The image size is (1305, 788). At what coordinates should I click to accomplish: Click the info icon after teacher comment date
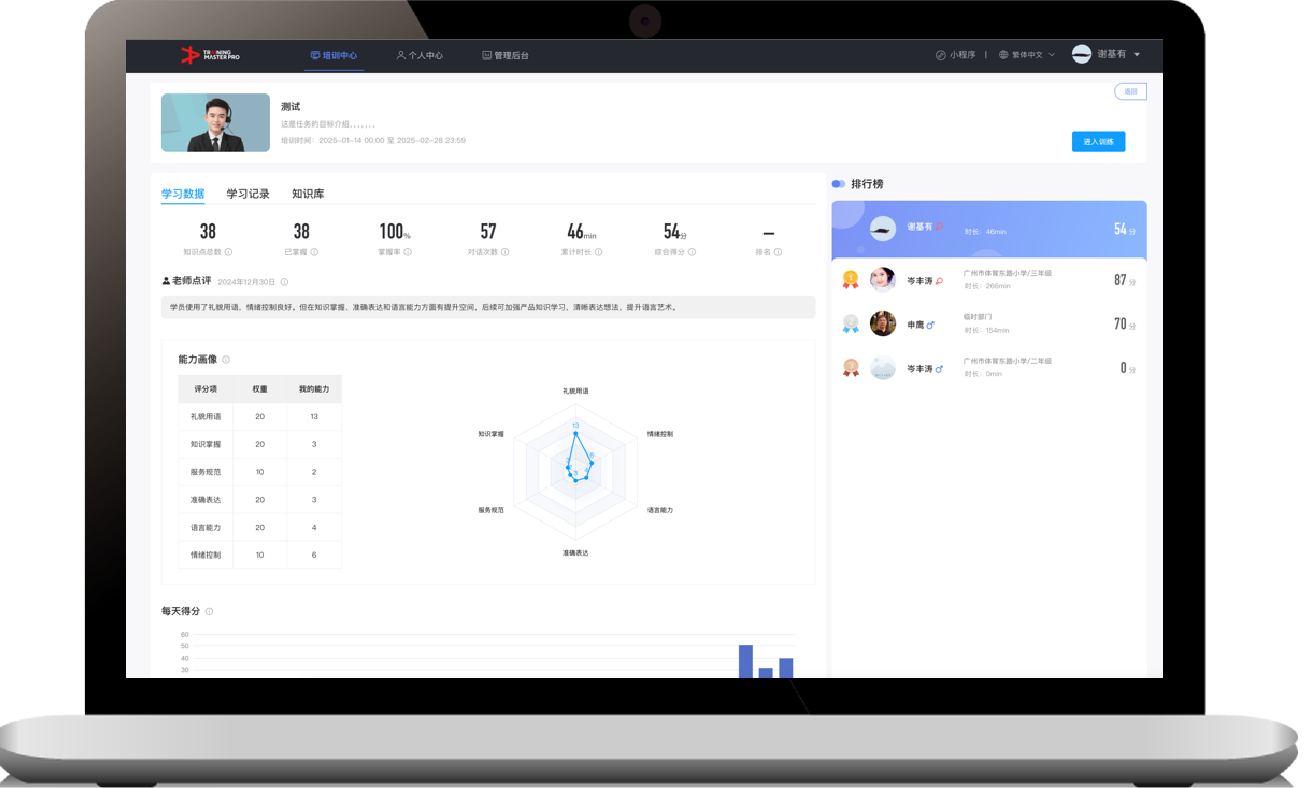tap(284, 282)
